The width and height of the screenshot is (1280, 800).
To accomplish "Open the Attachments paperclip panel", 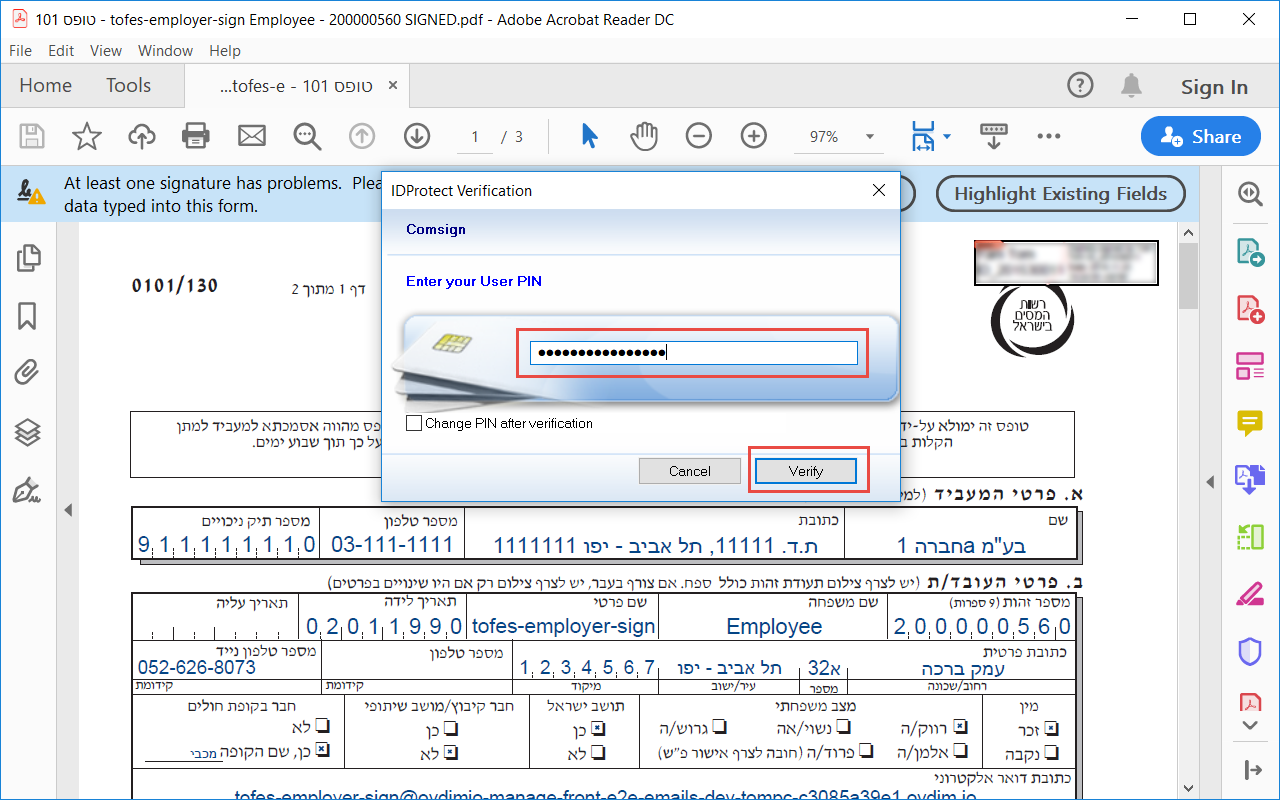I will click(x=27, y=374).
